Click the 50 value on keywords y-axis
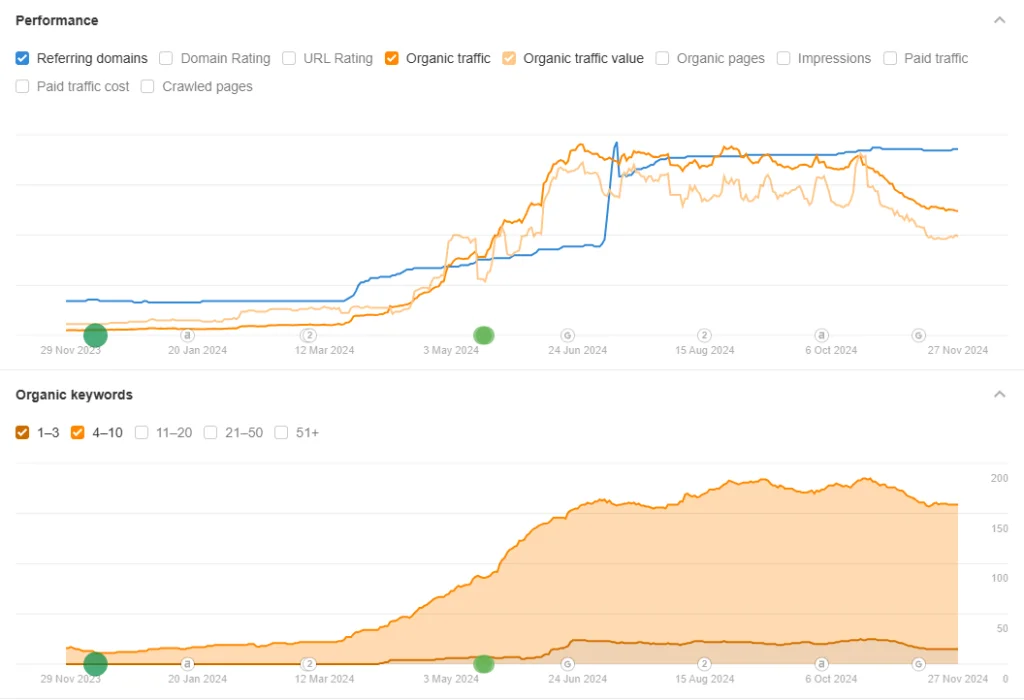 tap(1002, 628)
